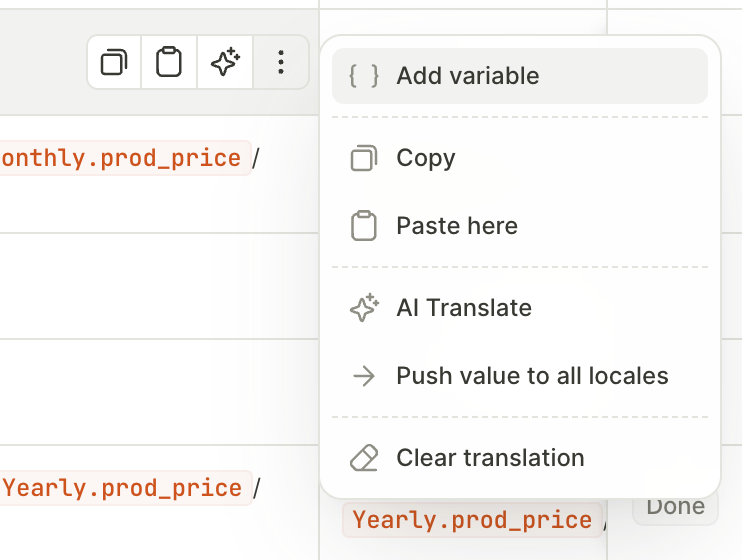This screenshot has height=560, width=742.
Task: Click the right column Yearly.prod_price chip beside Done
Action: point(472,520)
